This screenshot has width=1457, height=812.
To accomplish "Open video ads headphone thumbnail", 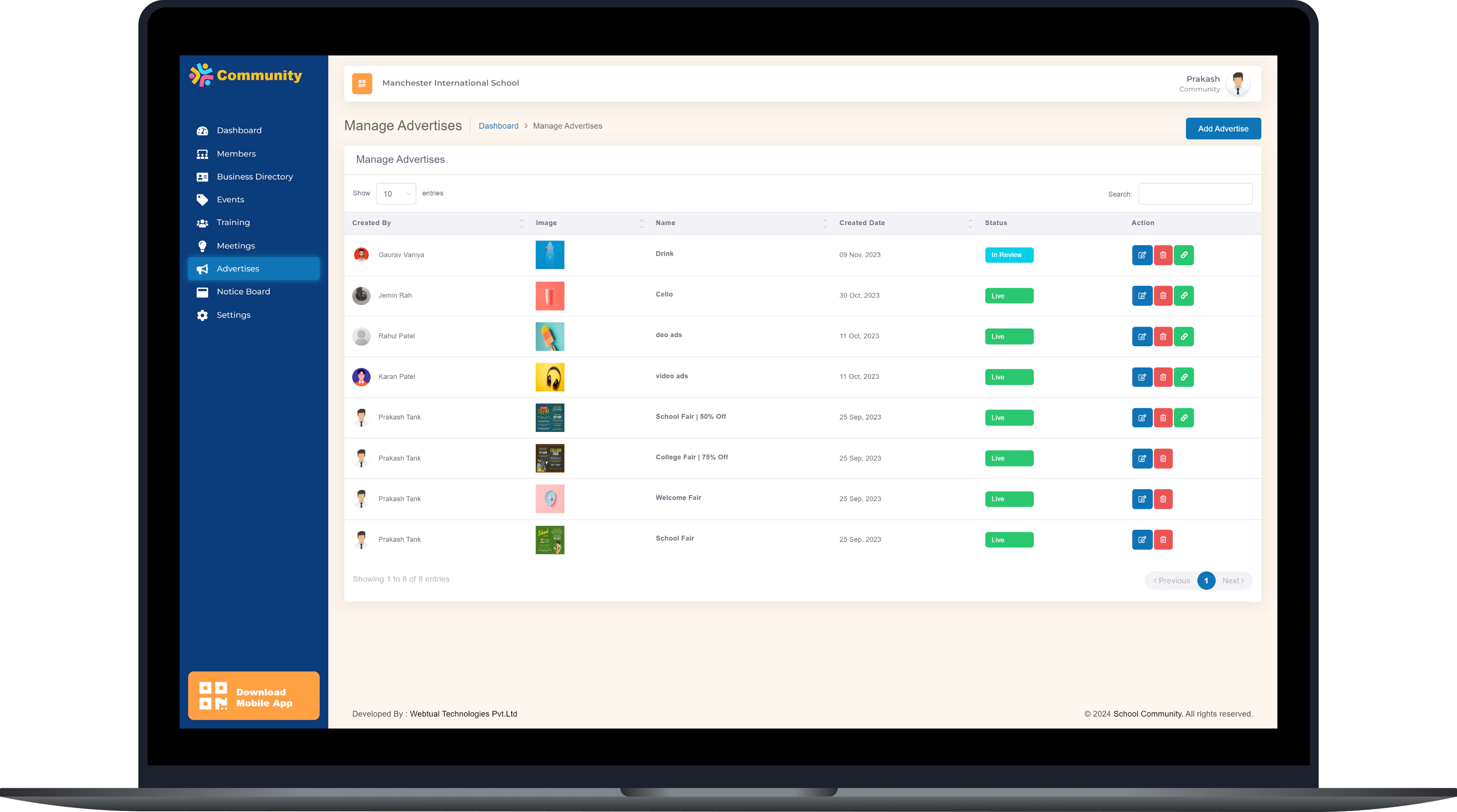I will click(550, 377).
